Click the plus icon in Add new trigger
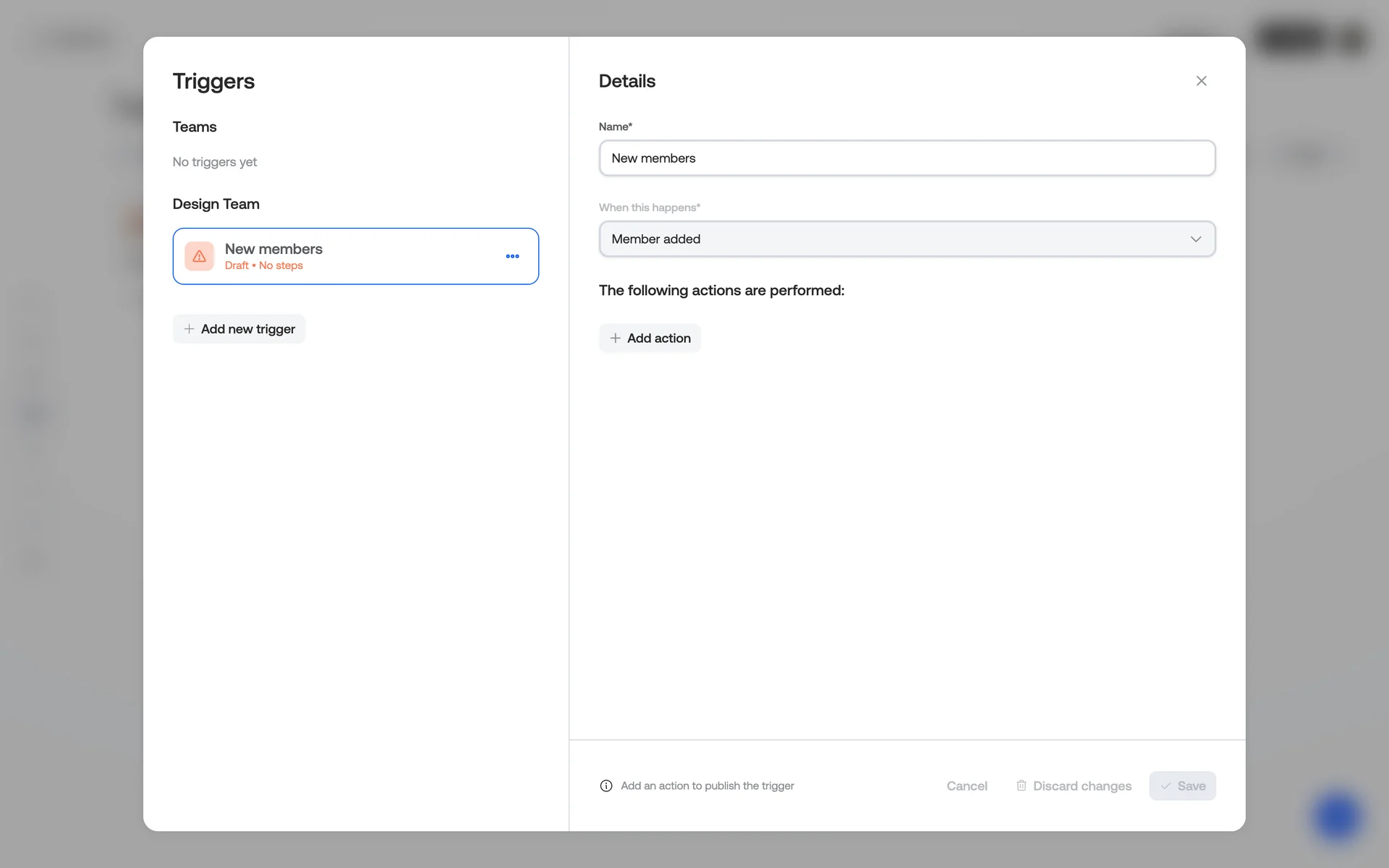Viewport: 1389px width, 868px height. point(189,329)
